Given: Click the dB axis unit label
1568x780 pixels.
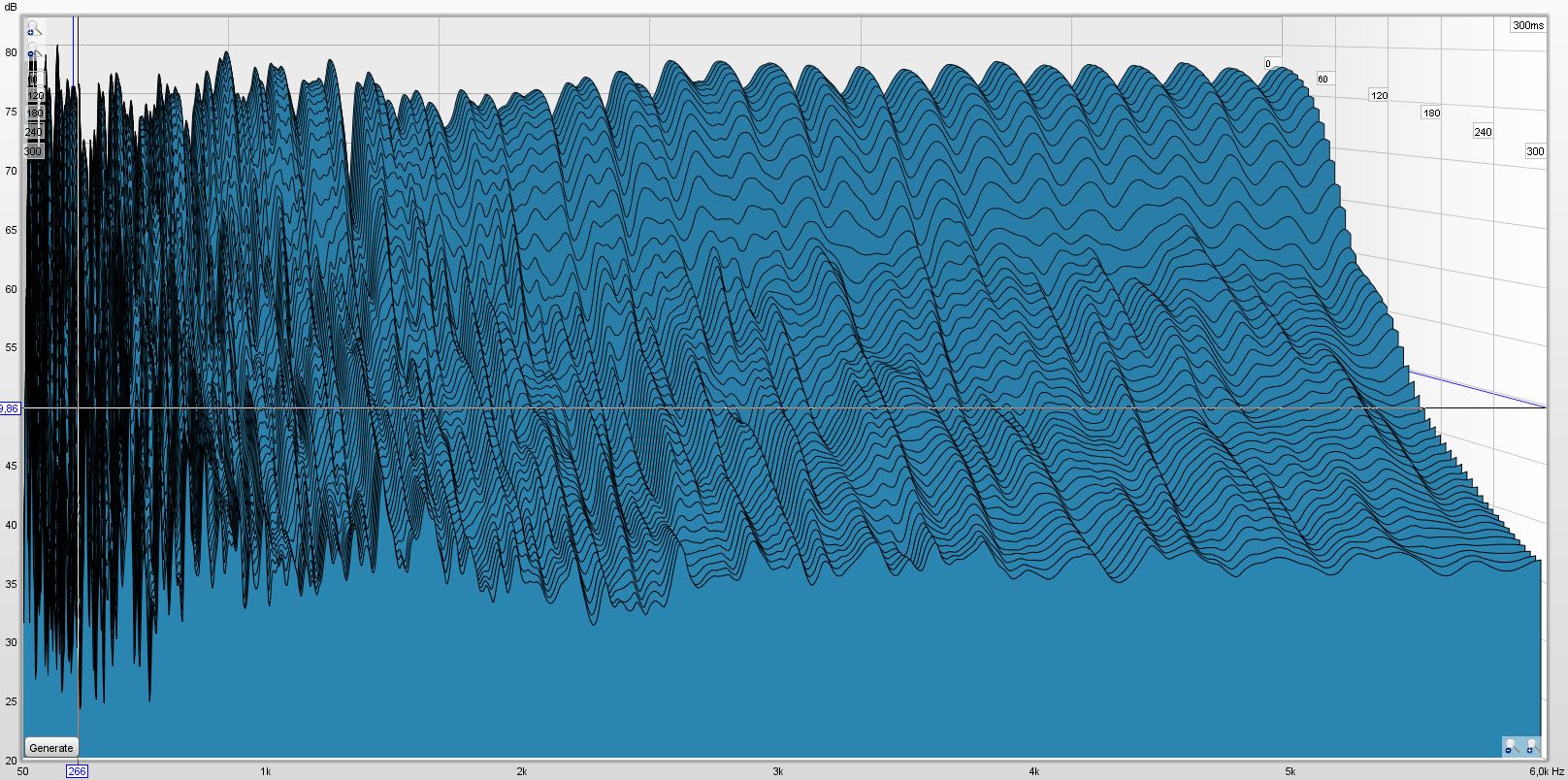Looking at the screenshot, I should pos(11,7).
